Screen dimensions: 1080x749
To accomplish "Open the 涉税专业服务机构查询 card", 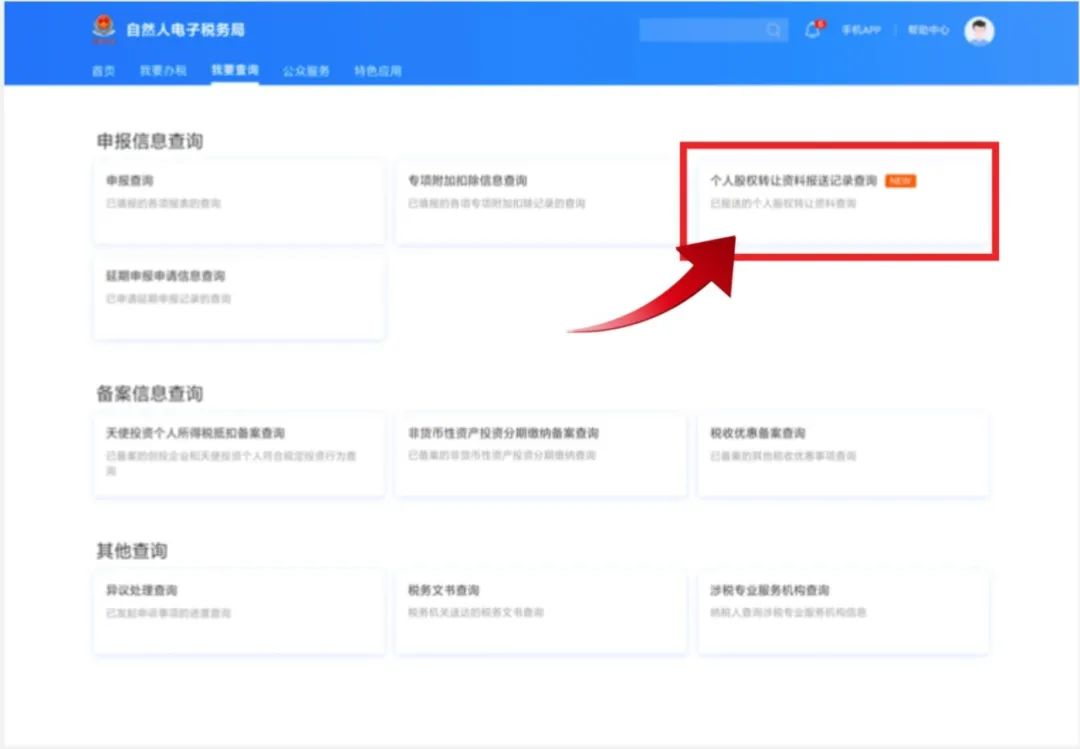I will (843, 612).
